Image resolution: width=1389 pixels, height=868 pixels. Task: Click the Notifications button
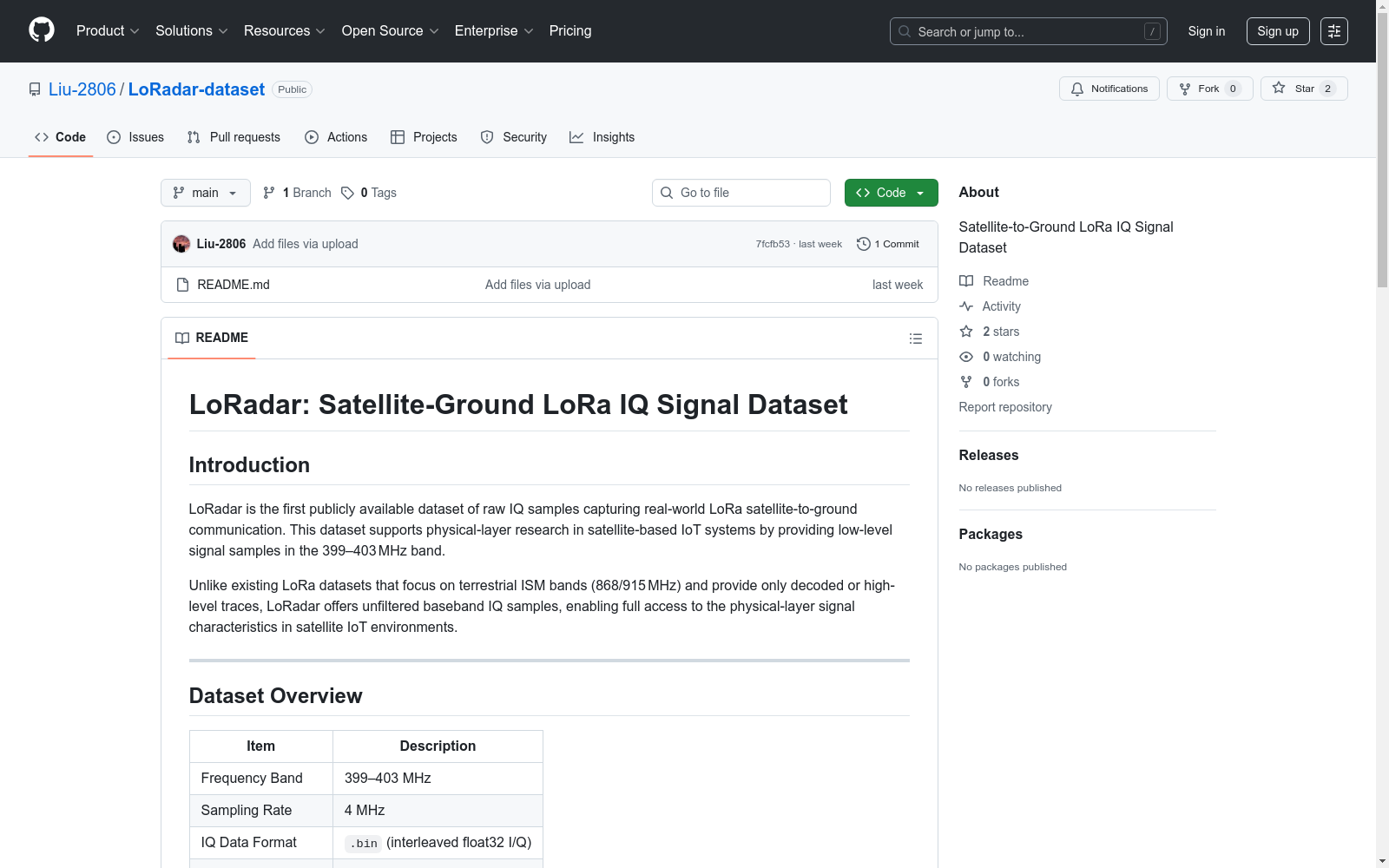(1109, 89)
